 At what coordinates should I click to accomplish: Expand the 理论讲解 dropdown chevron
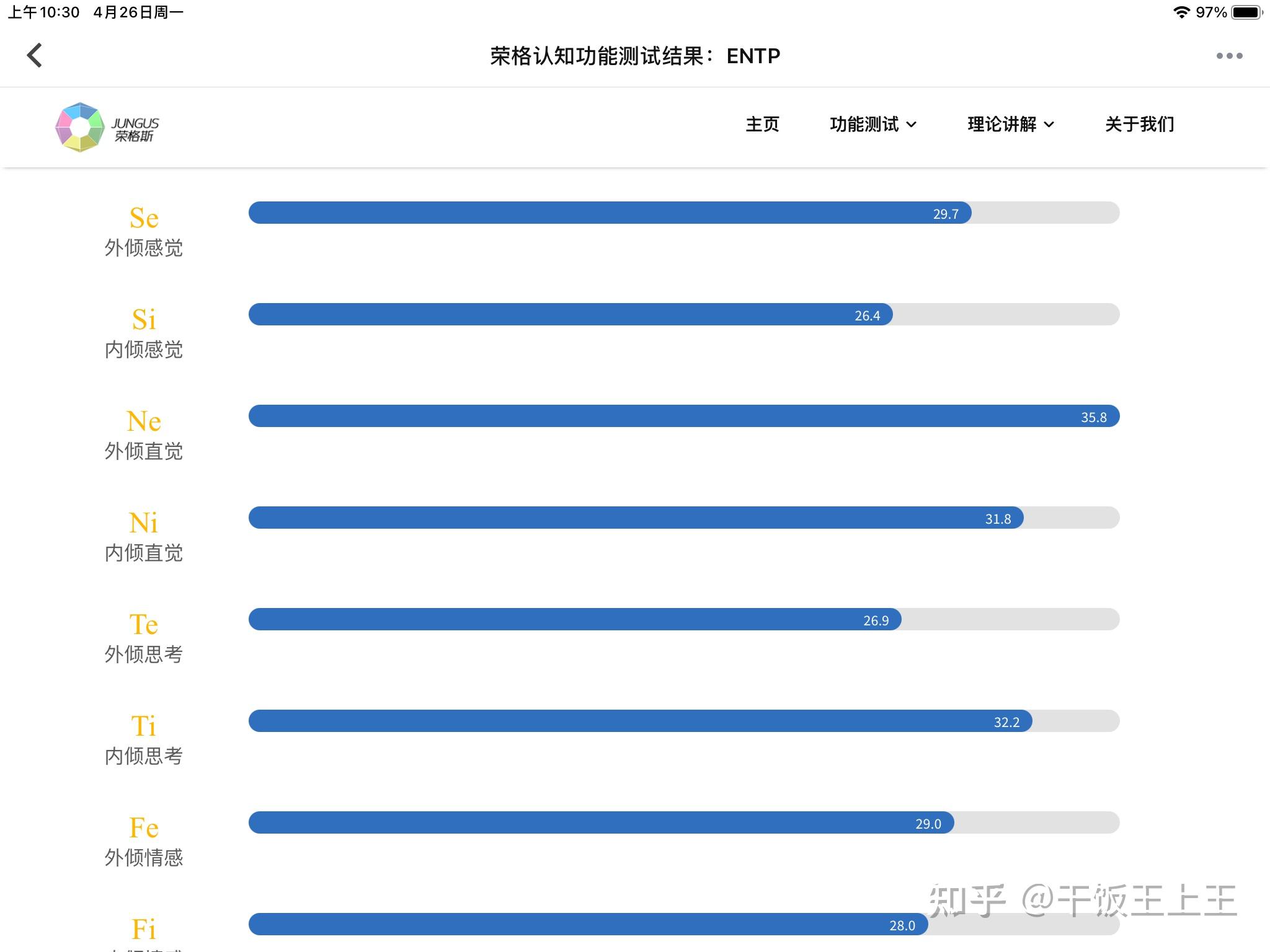tap(1049, 125)
